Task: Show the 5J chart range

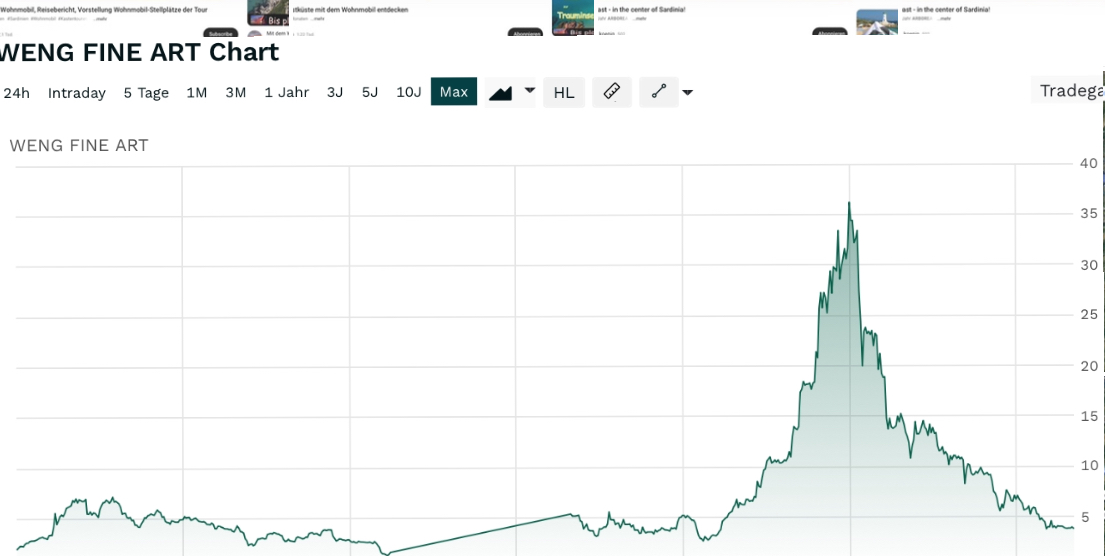Action: click(370, 92)
